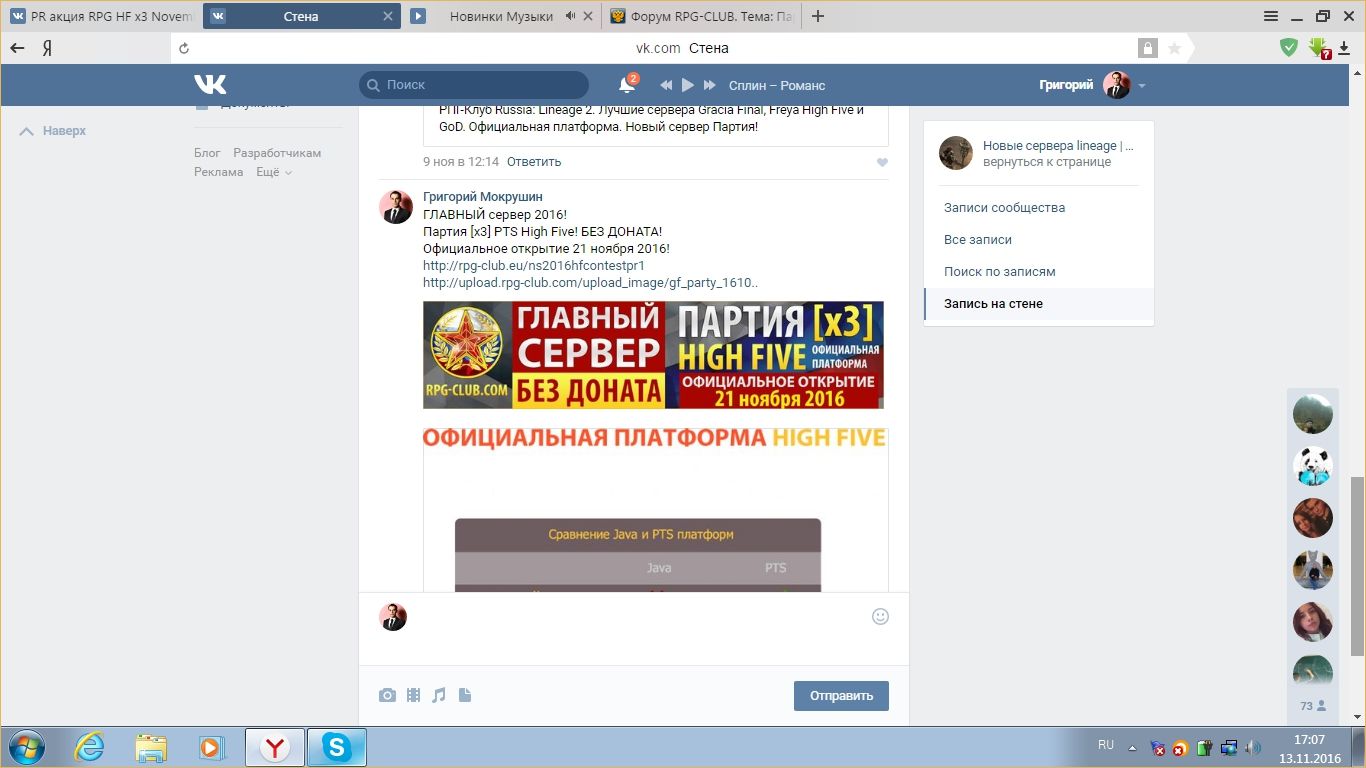The image size is (1366, 768).
Task: Open Григорий Мокрушин's profile name link
Action: (x=483, y=197)
